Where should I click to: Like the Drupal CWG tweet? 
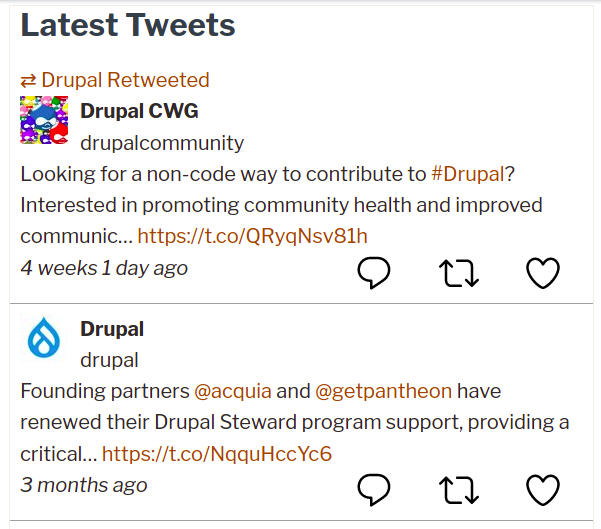tap(543, 272)
